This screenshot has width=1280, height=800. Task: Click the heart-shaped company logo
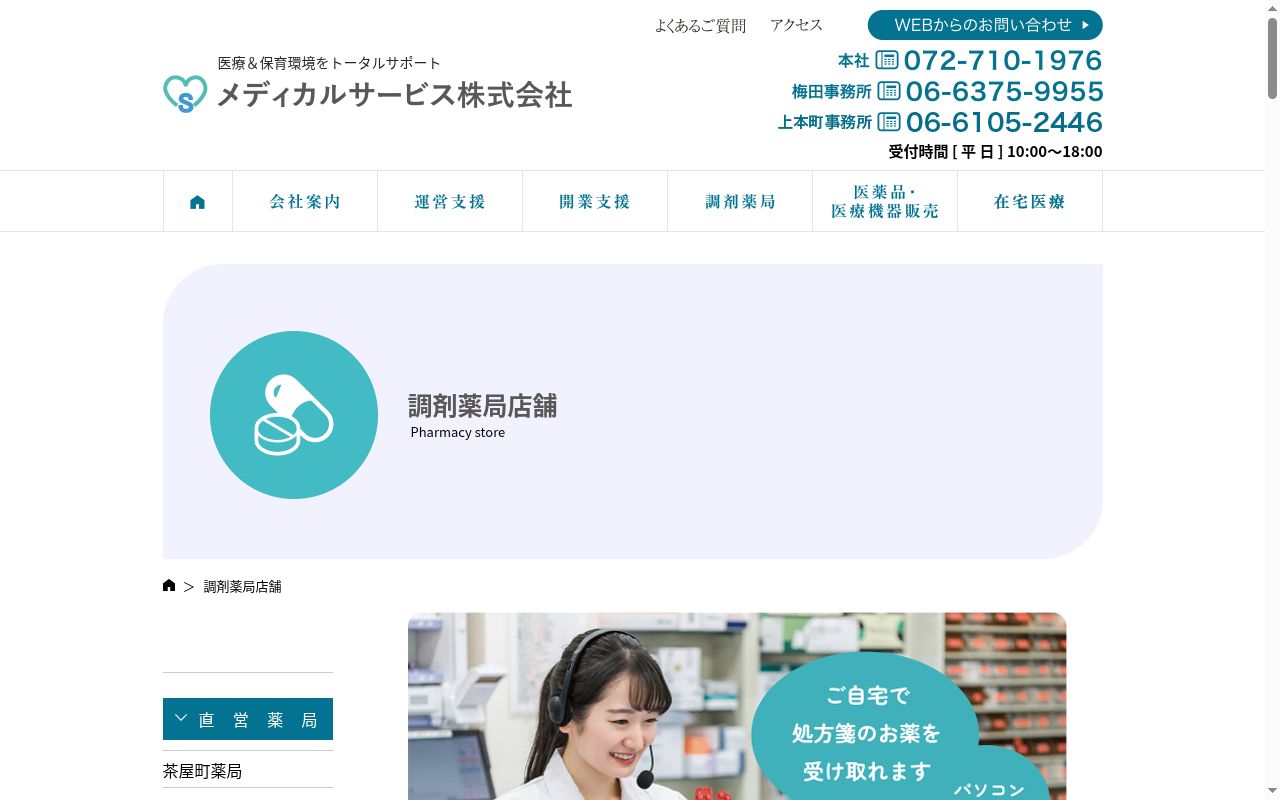click(x=185, y=94)
